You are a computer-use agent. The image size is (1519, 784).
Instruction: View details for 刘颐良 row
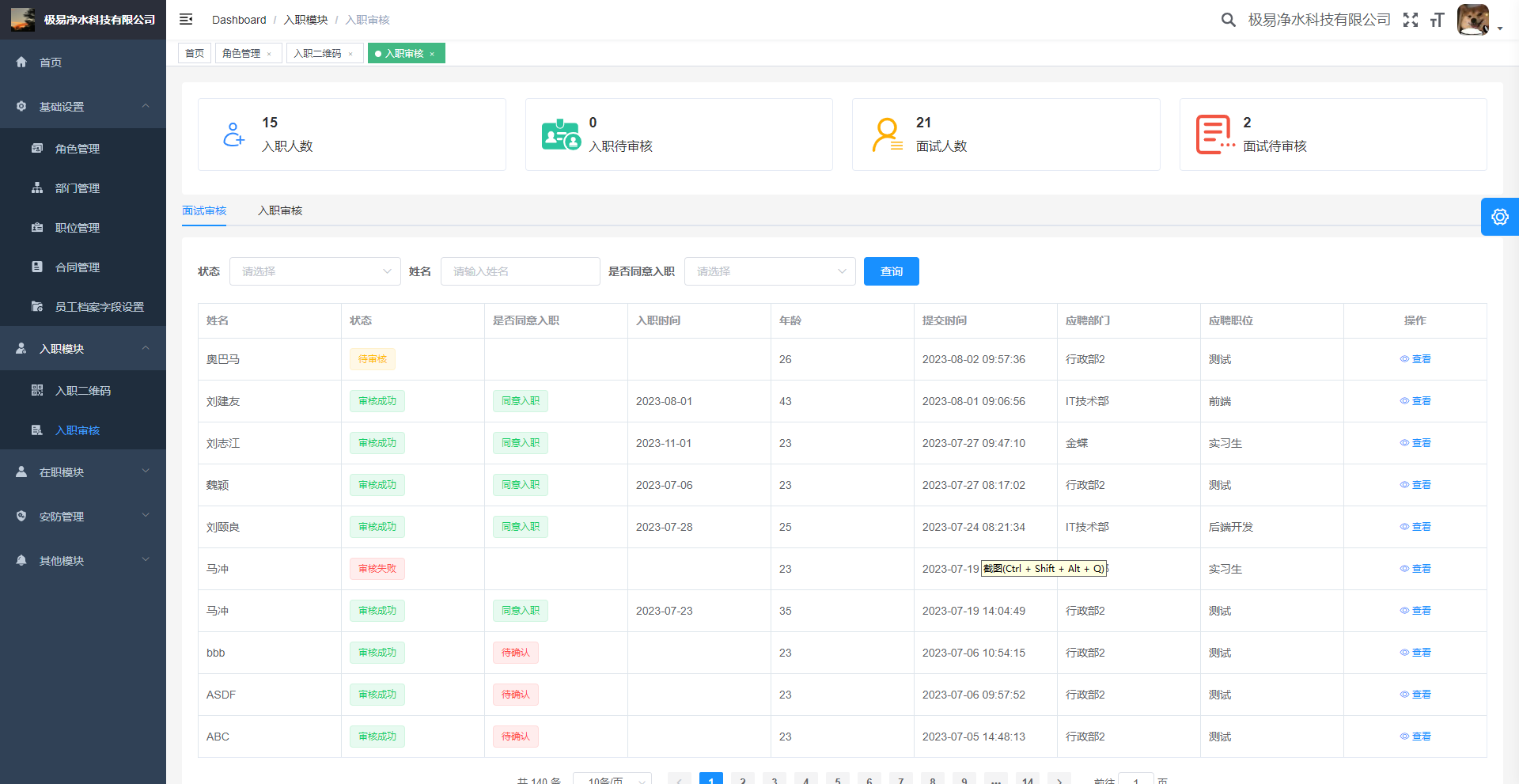(1415, 527)
